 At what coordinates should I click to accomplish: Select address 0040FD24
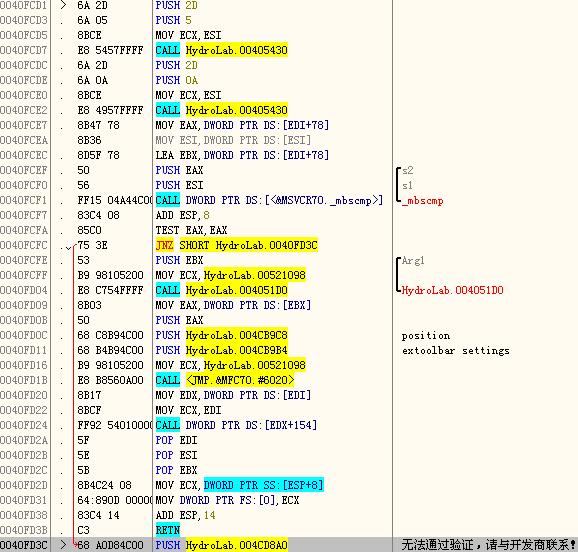(24, 425)
